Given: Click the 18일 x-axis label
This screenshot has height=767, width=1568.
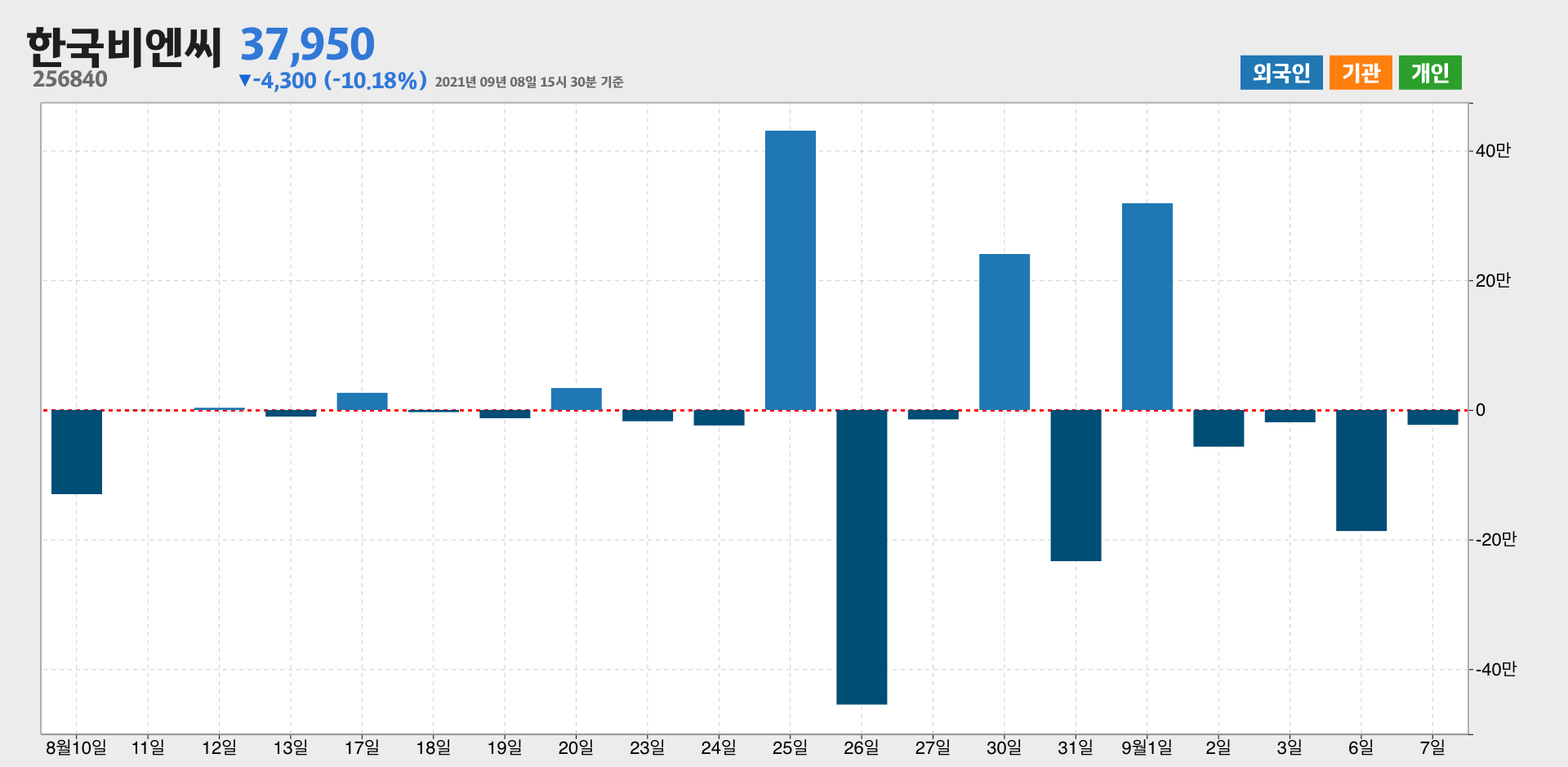Looking at the screenshot, I should coord(433,747).
